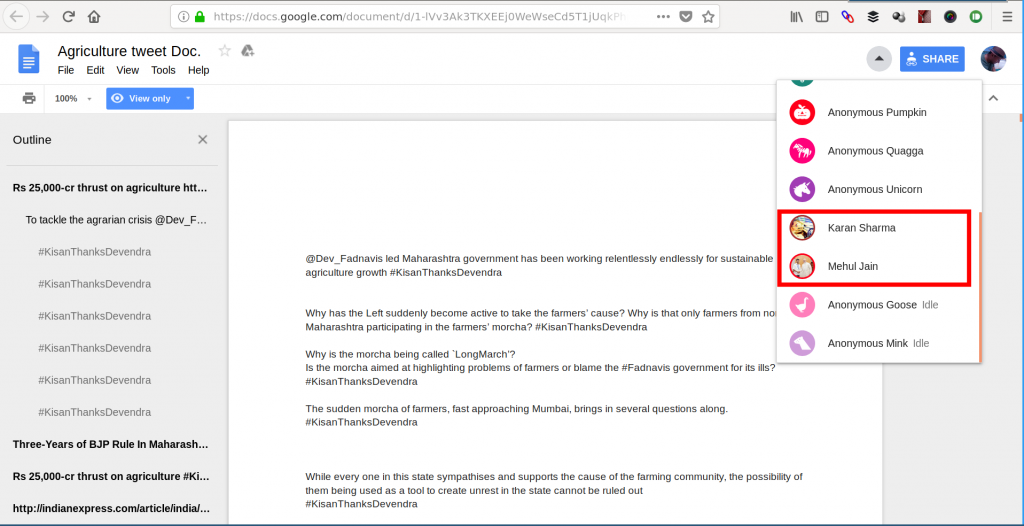Close the Outline panel
This screenshot has width=1024, height=526.
[x=202, y=139]
